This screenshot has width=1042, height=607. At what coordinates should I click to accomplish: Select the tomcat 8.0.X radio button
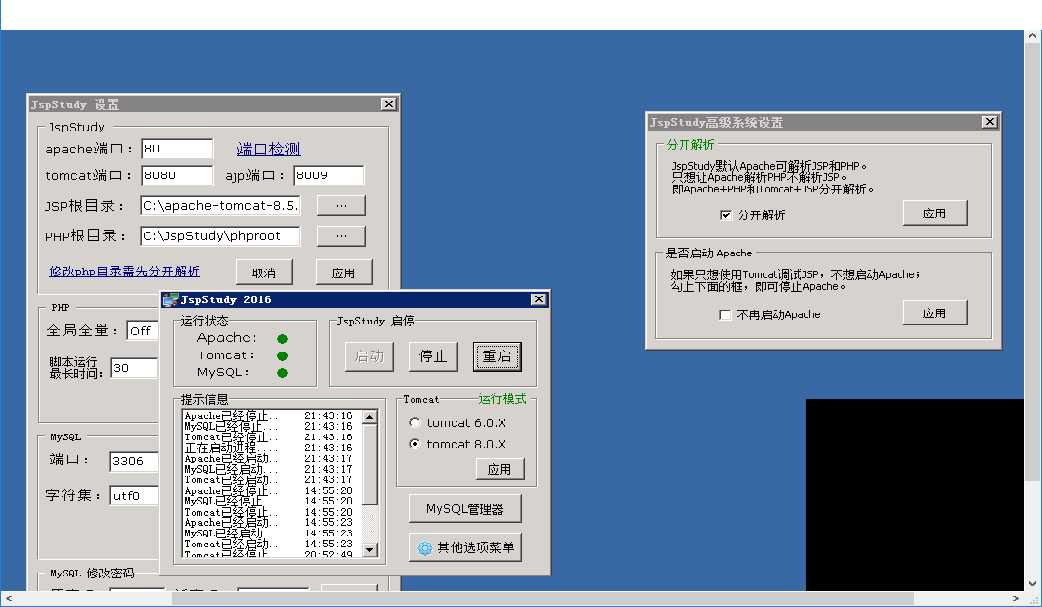(x=415, y=443)
